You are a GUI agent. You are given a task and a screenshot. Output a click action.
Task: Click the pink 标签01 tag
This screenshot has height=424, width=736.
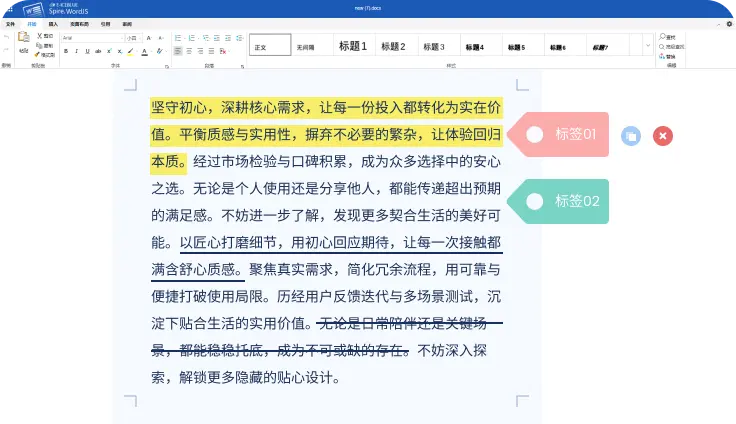tap(558, 134)
